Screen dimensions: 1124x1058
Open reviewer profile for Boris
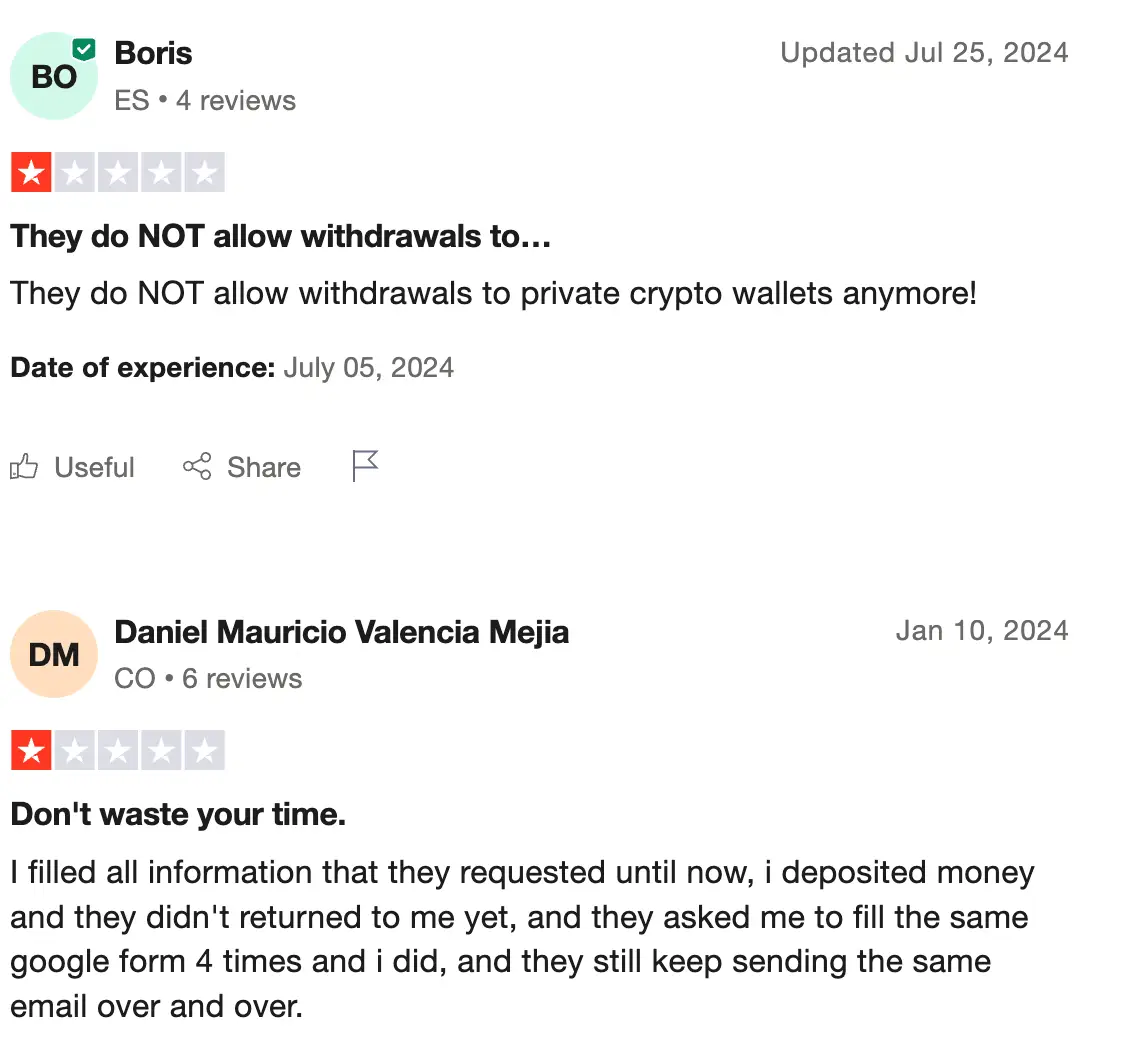tap(154, 53)
